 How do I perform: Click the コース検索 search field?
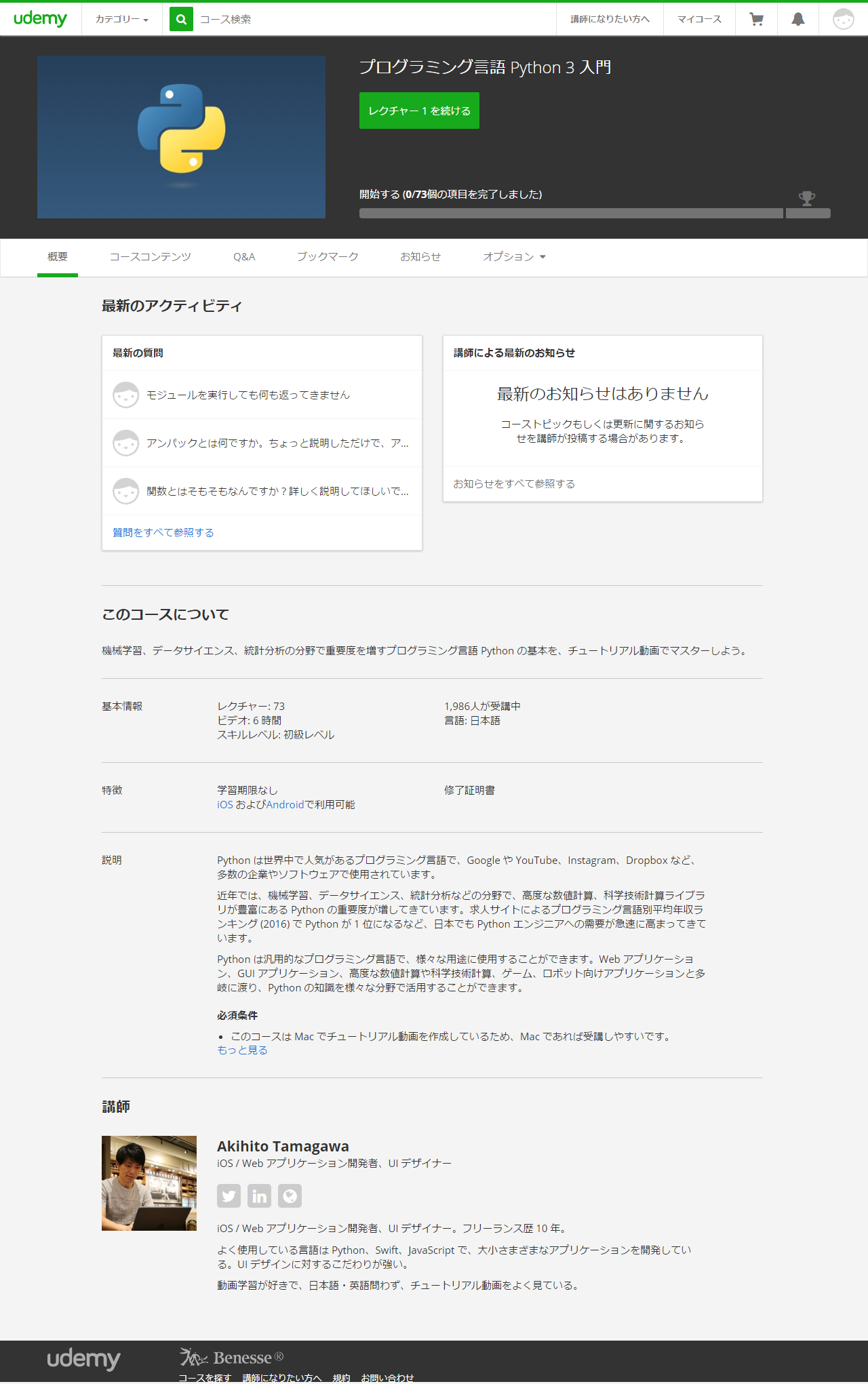(x=373, y=20)
